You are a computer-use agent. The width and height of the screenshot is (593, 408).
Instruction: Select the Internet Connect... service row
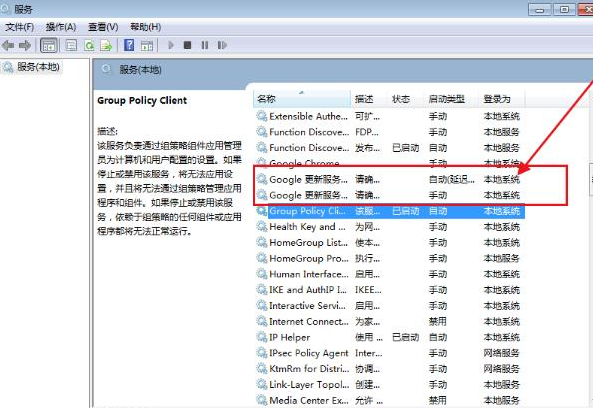point(389,322)
